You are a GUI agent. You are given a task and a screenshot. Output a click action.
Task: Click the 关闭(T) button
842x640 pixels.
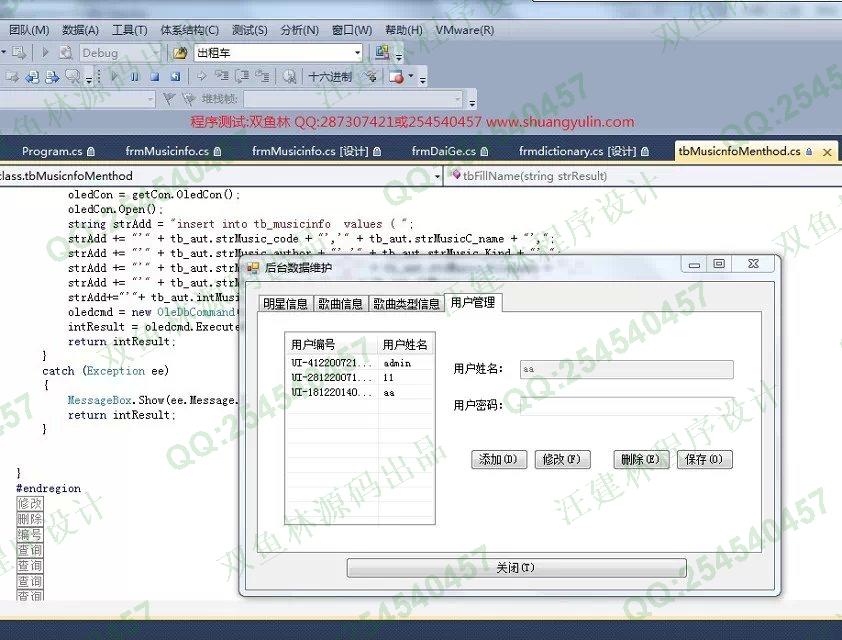click(x=517, y=568)
